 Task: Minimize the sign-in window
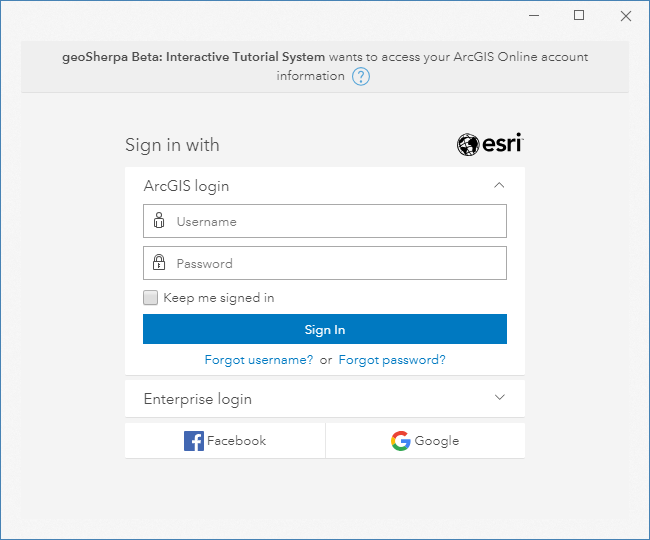pyautogui.click(x=534, y=15)
